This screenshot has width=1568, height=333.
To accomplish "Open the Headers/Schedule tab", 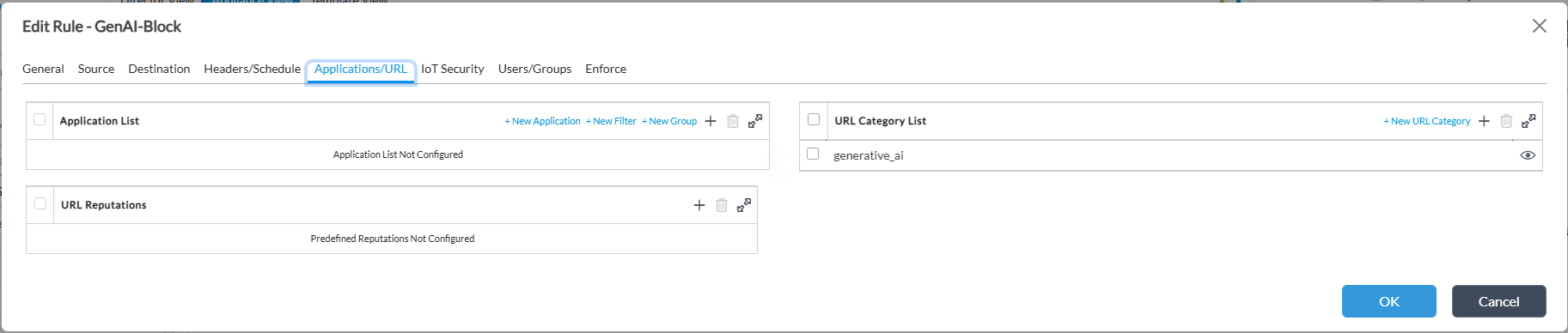I will [x=252, y=69].
